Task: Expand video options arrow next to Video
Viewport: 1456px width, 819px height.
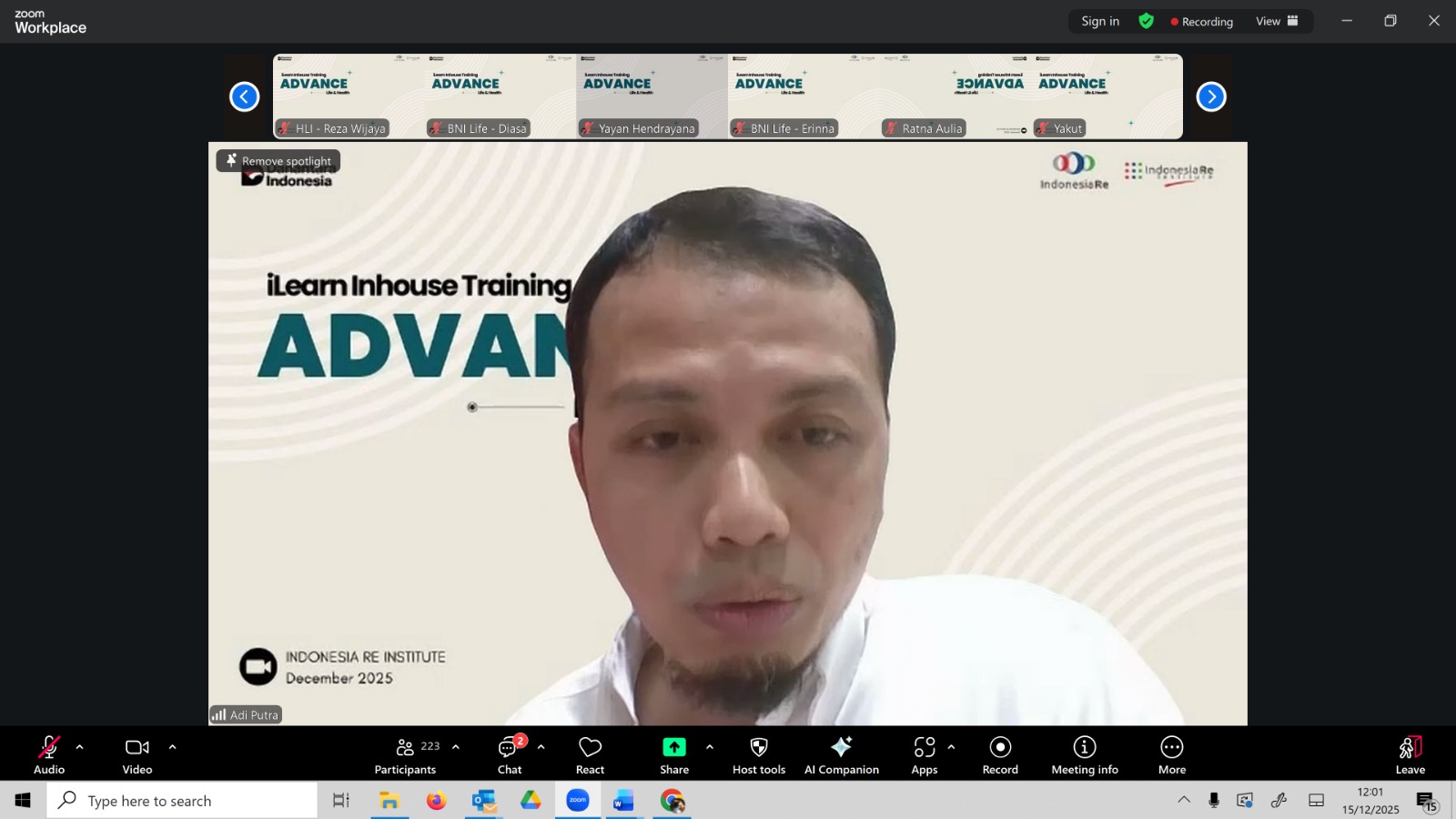Action: click(x=172, y=747)
